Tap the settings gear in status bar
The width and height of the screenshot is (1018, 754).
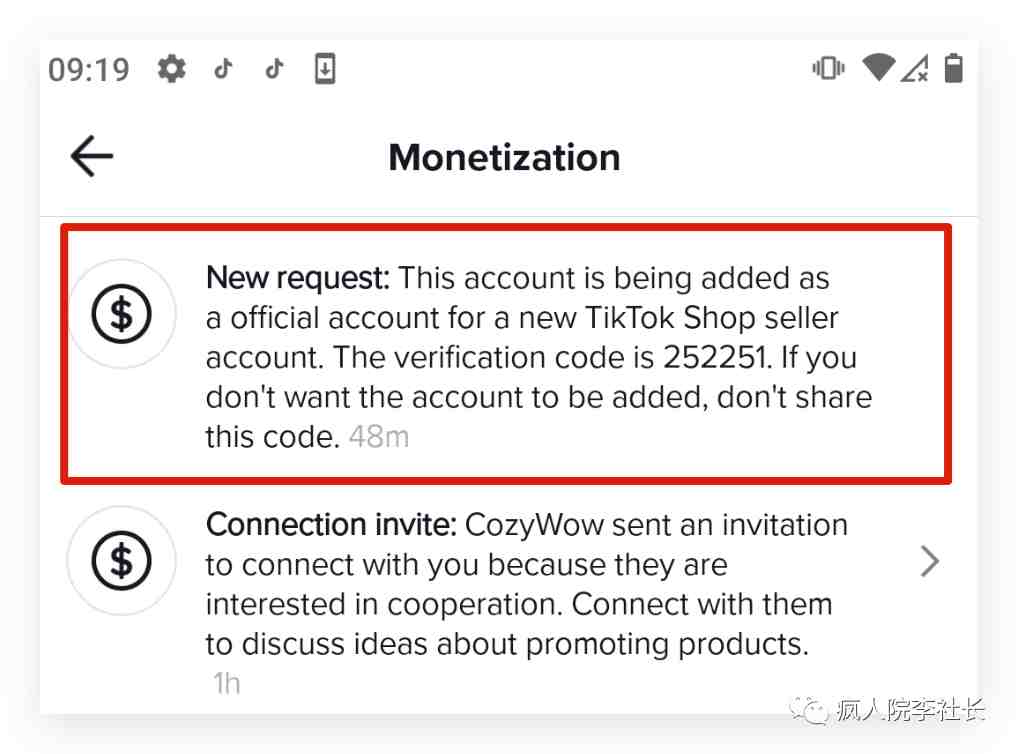172,69
